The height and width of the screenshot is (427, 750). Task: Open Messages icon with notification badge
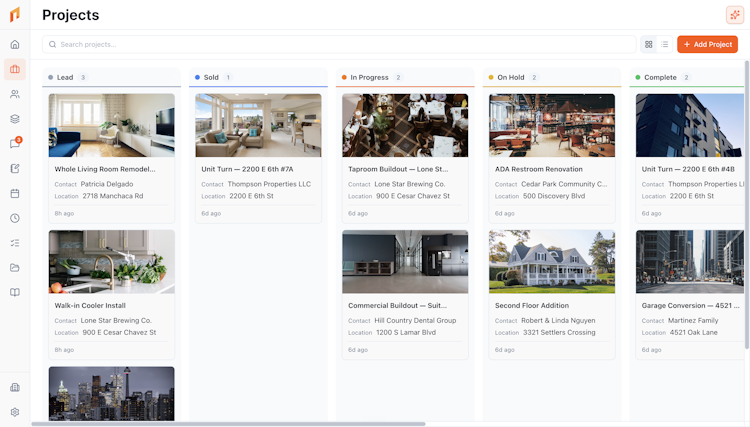pos(15,144)
